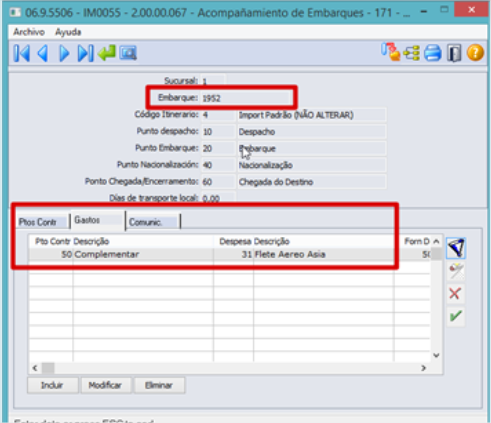
Task: Click the Punto Nacionalización field value 40
Action: click(218, 165)
